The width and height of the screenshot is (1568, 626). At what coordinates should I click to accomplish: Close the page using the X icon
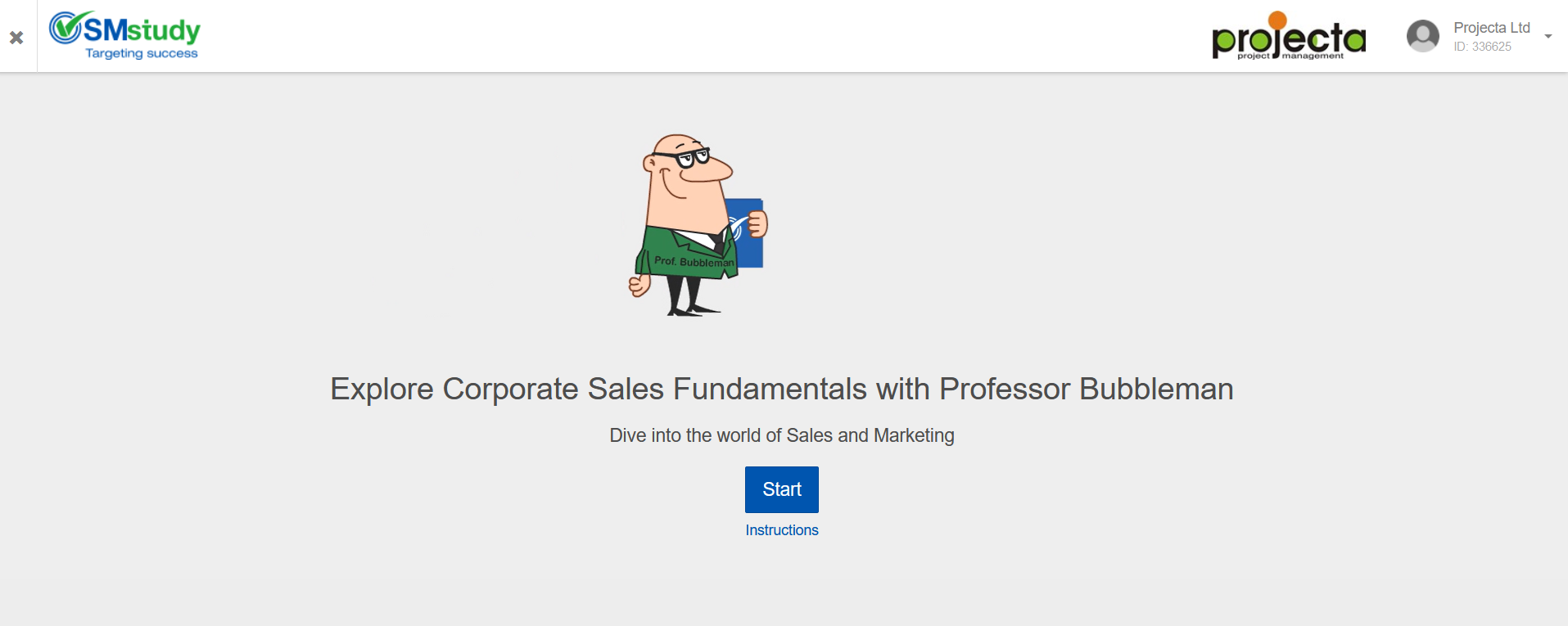click(x=16, y=37)
